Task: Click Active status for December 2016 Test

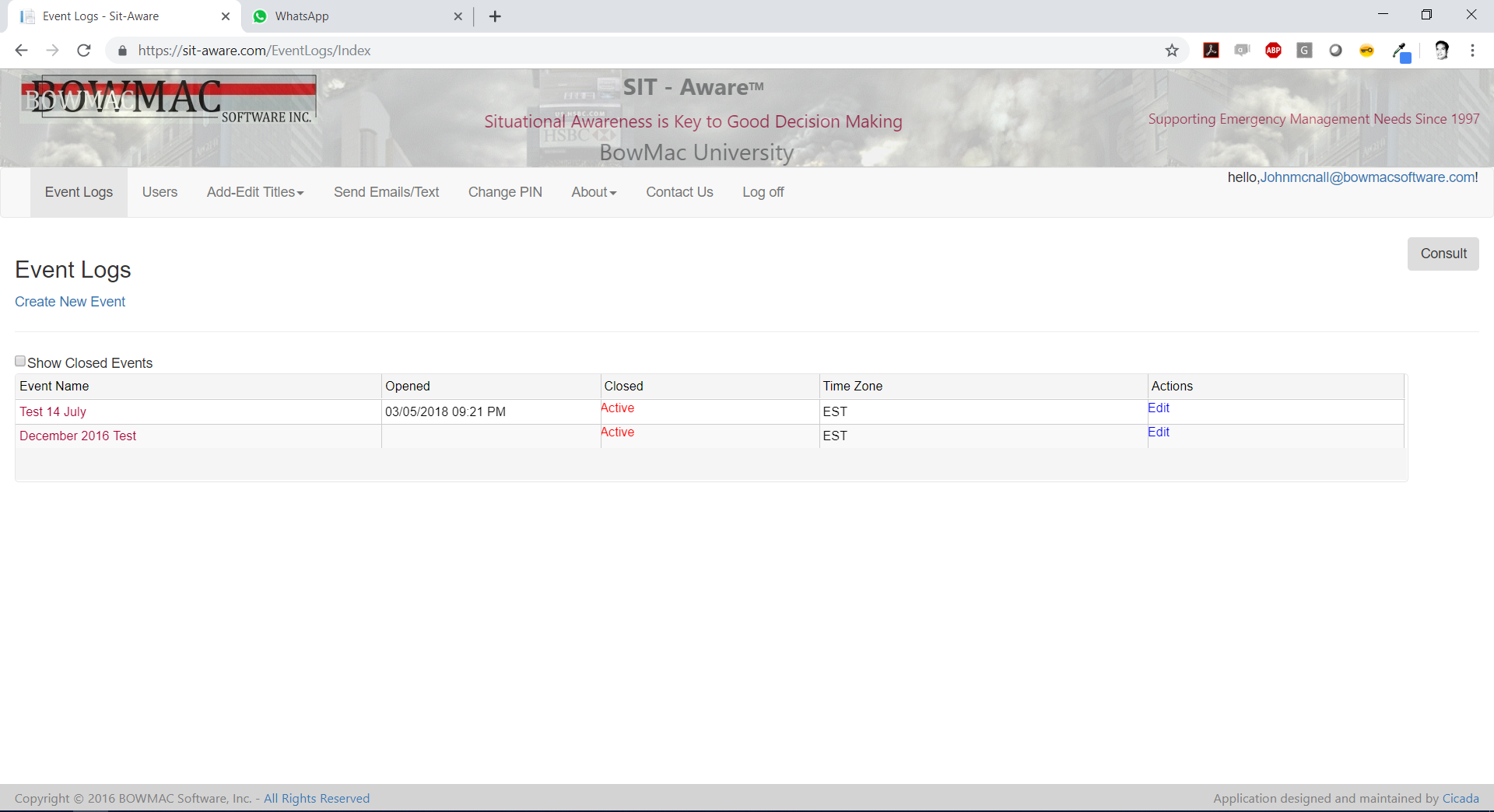Action: pos(617,432)
